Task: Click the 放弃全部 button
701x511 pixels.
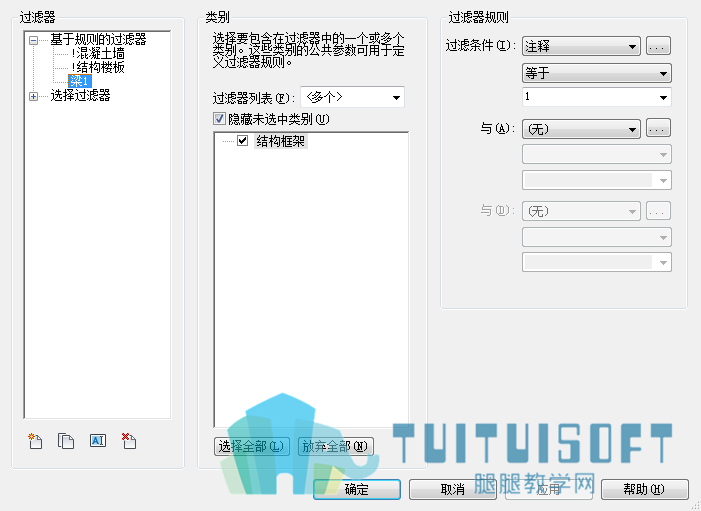Action: [x=335, y=446]
